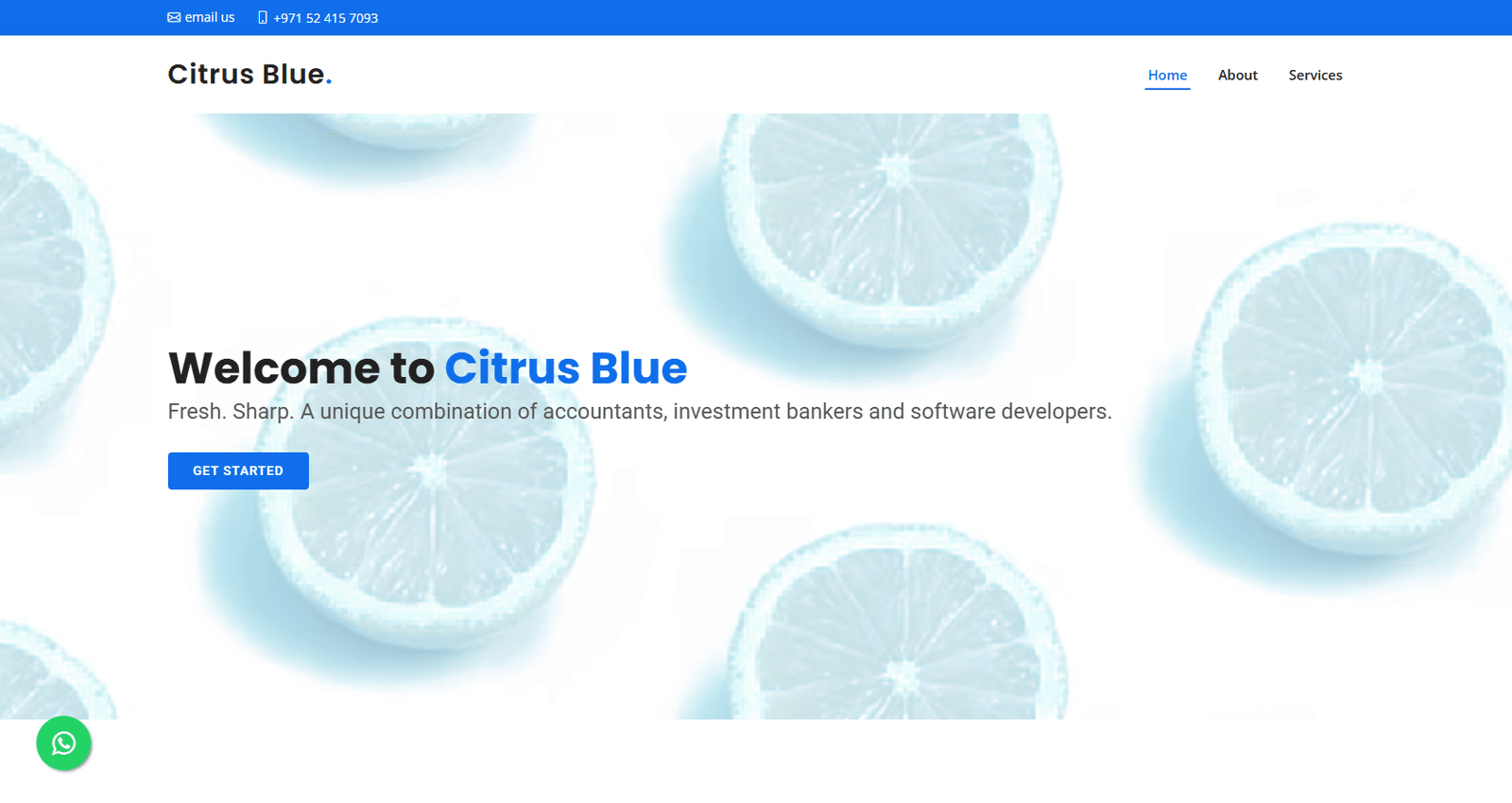This screenshot has width=1512, height=803.
Task: Click the Citrus Blue logo
Action: 249,74
